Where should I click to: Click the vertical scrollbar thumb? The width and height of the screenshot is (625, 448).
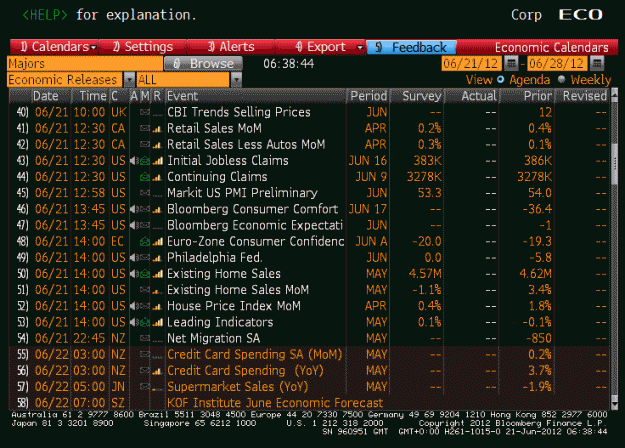614,164
